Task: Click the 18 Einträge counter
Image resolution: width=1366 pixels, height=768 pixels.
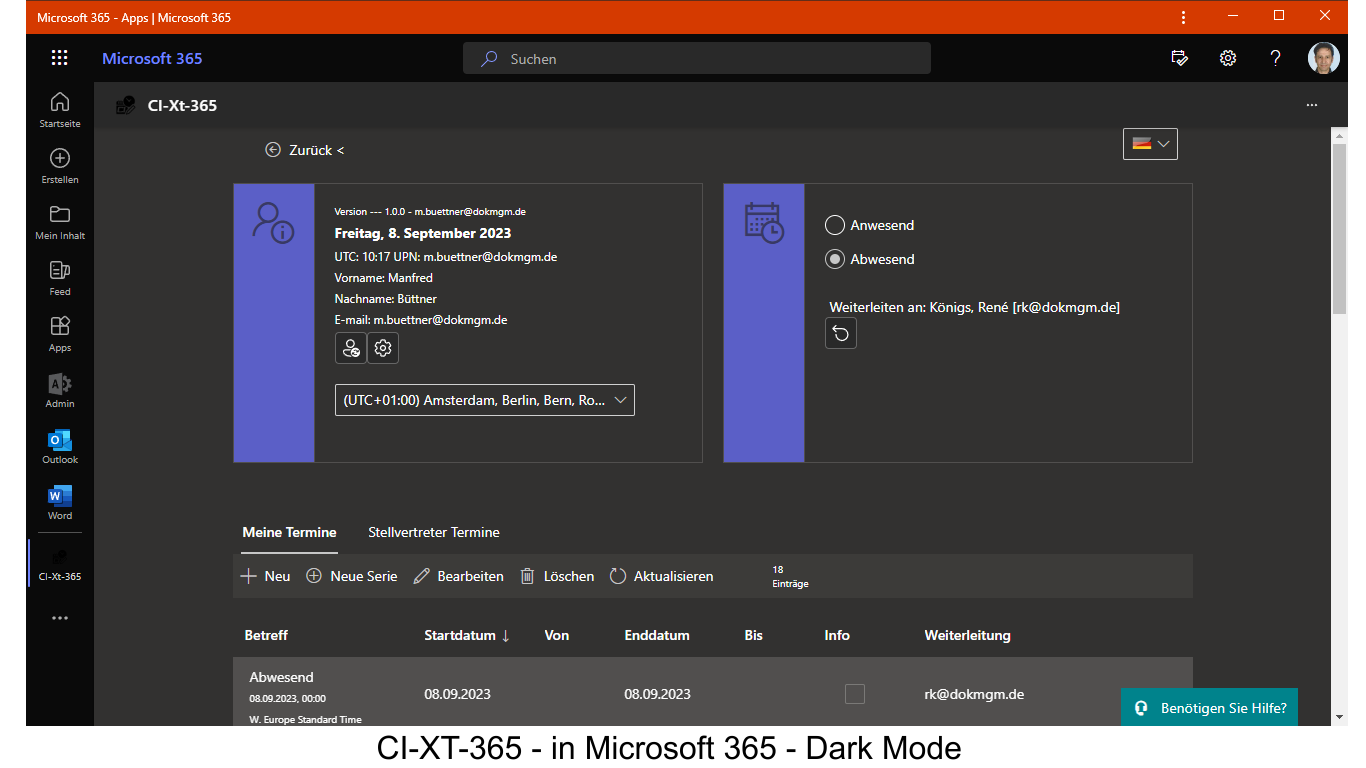Action: pos(790,576)
